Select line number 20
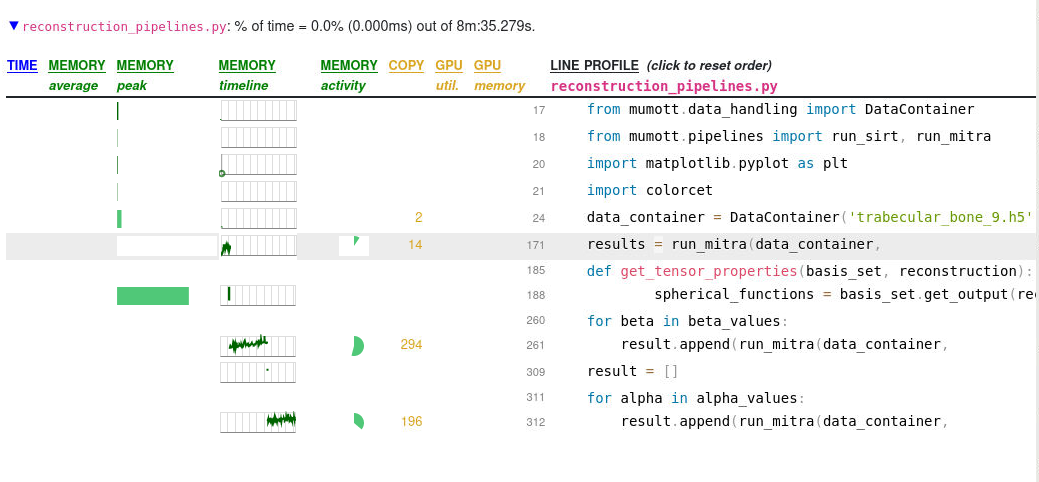Screen dimensions: 1039x482 [539, 164]
